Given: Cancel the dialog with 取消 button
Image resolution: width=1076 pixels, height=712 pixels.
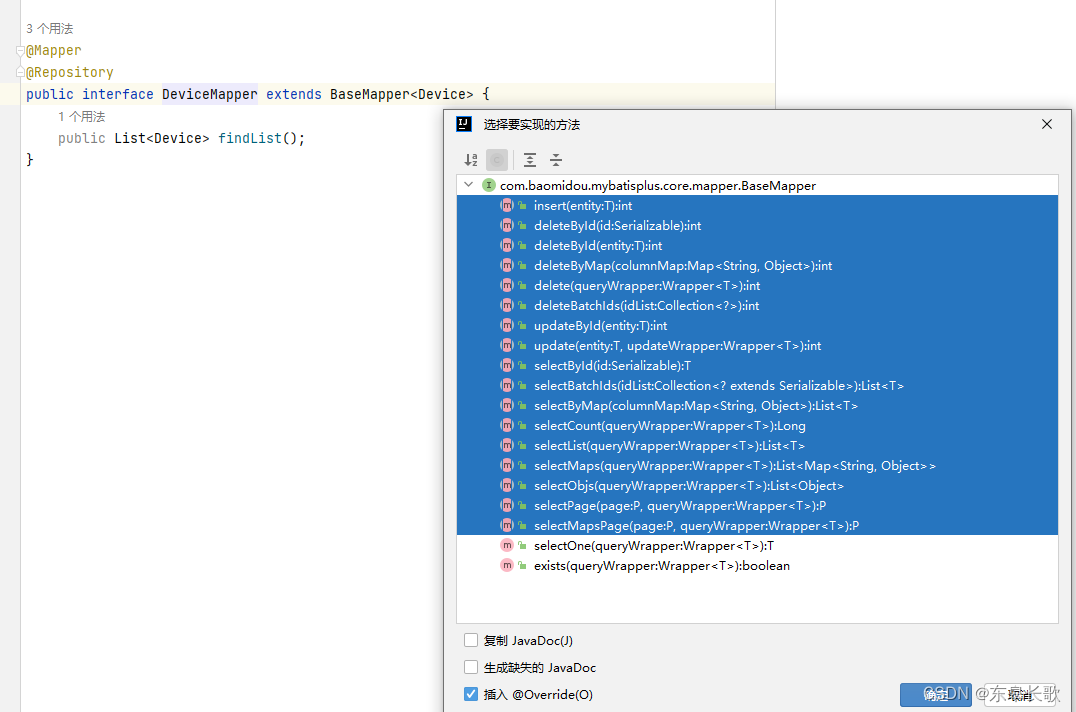Looking at the screenshot, I should click(1020, 695).
